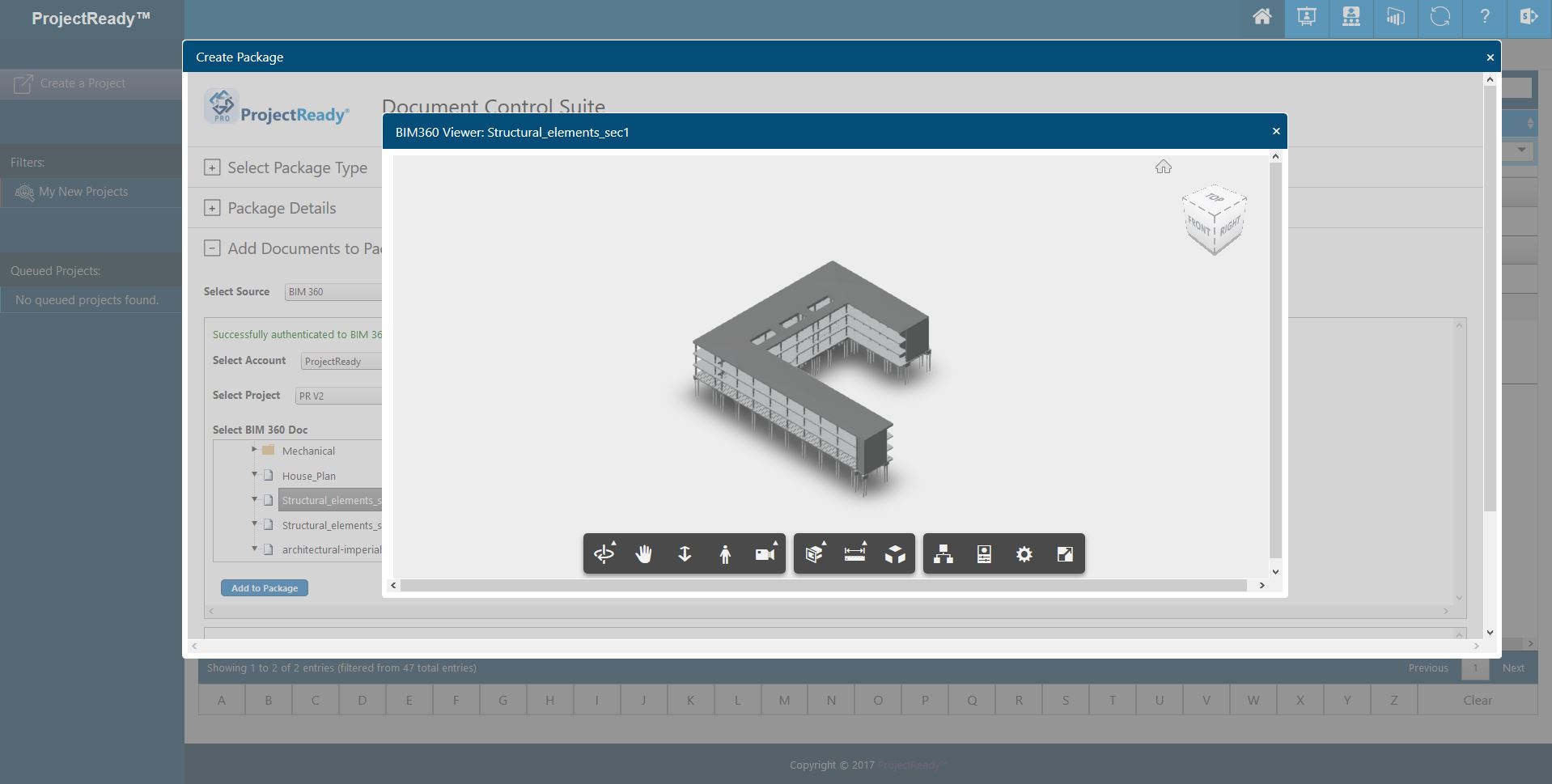Click the Create a Project icon
1552x784 pixels.
click(23, 83)
